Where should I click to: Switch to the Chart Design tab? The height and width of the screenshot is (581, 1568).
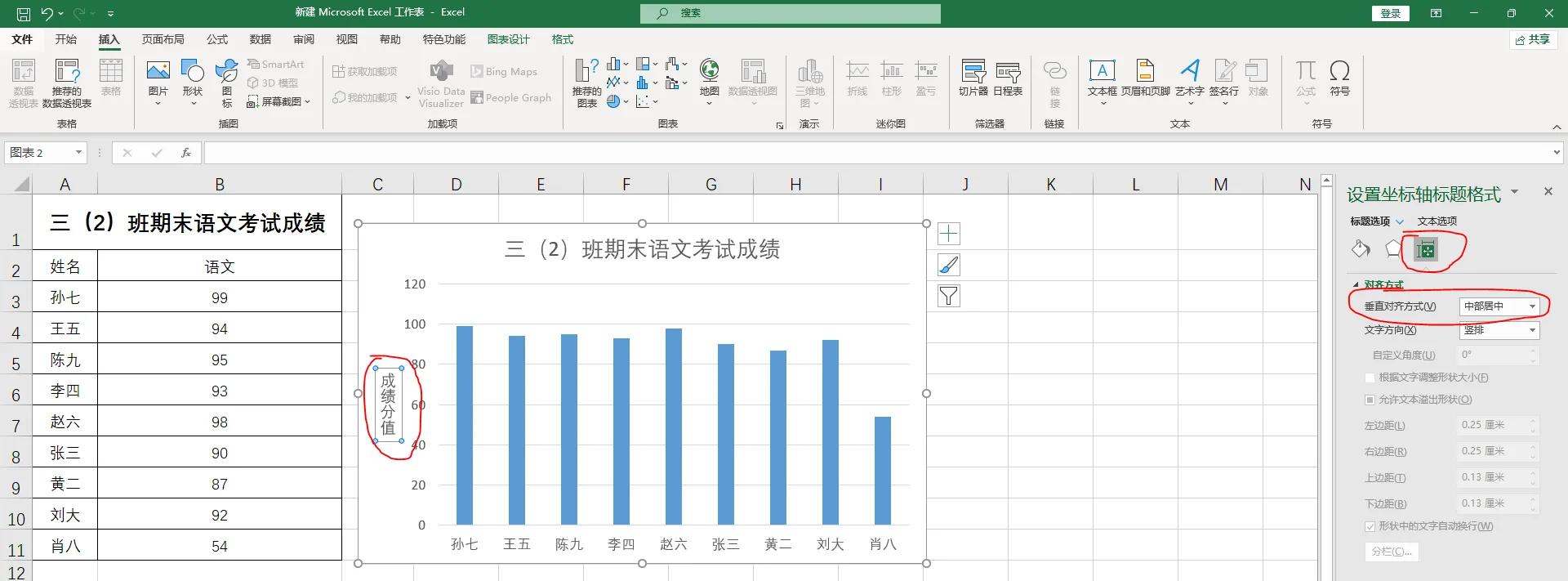(508, 39)
